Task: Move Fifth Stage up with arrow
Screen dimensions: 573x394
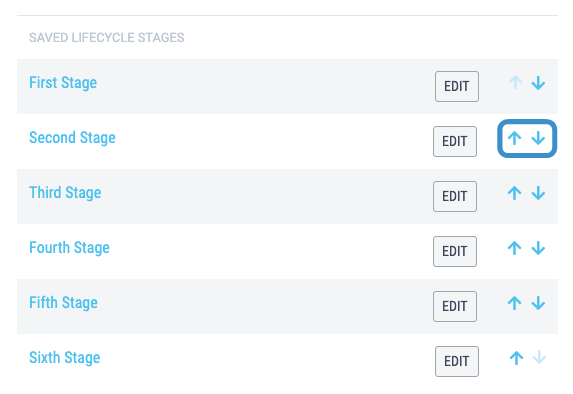Action: pyautogui.click(x=515, y=303)
